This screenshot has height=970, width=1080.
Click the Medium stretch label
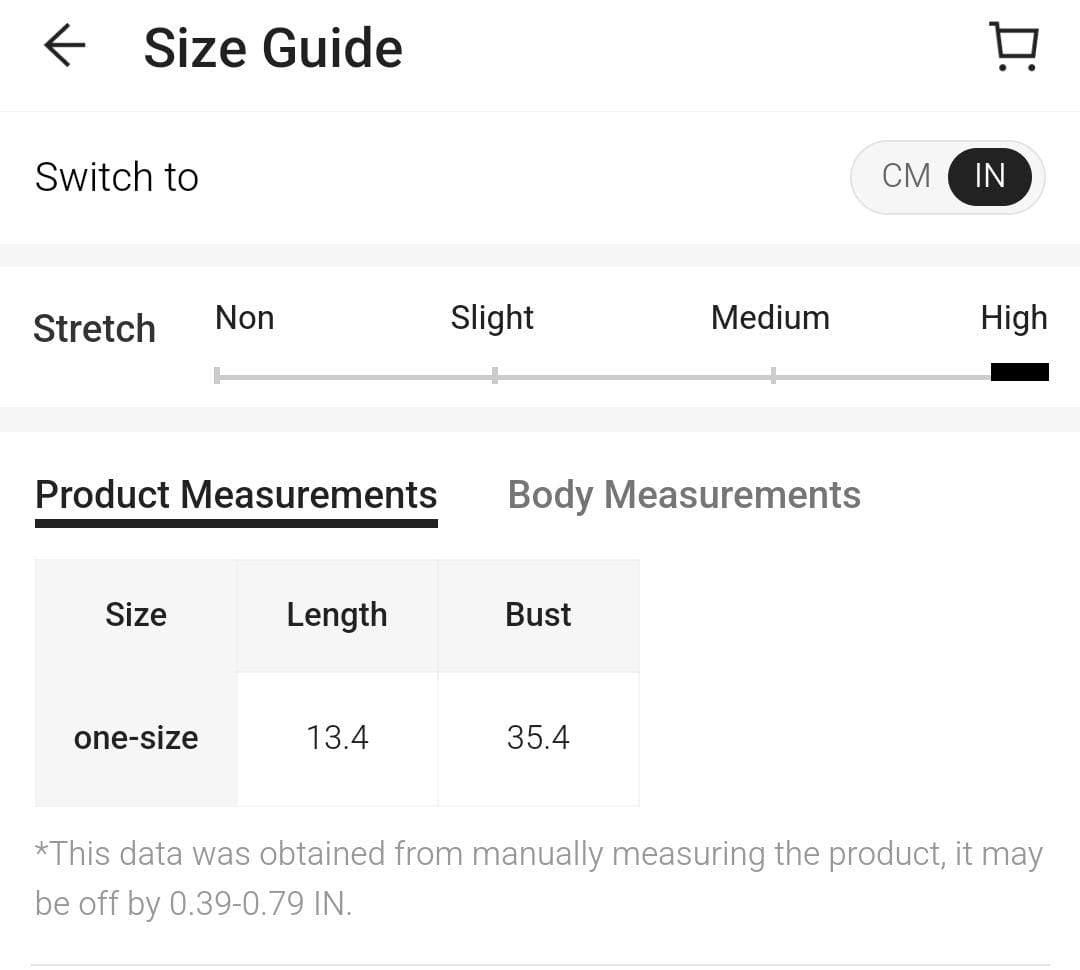(770, 318)
